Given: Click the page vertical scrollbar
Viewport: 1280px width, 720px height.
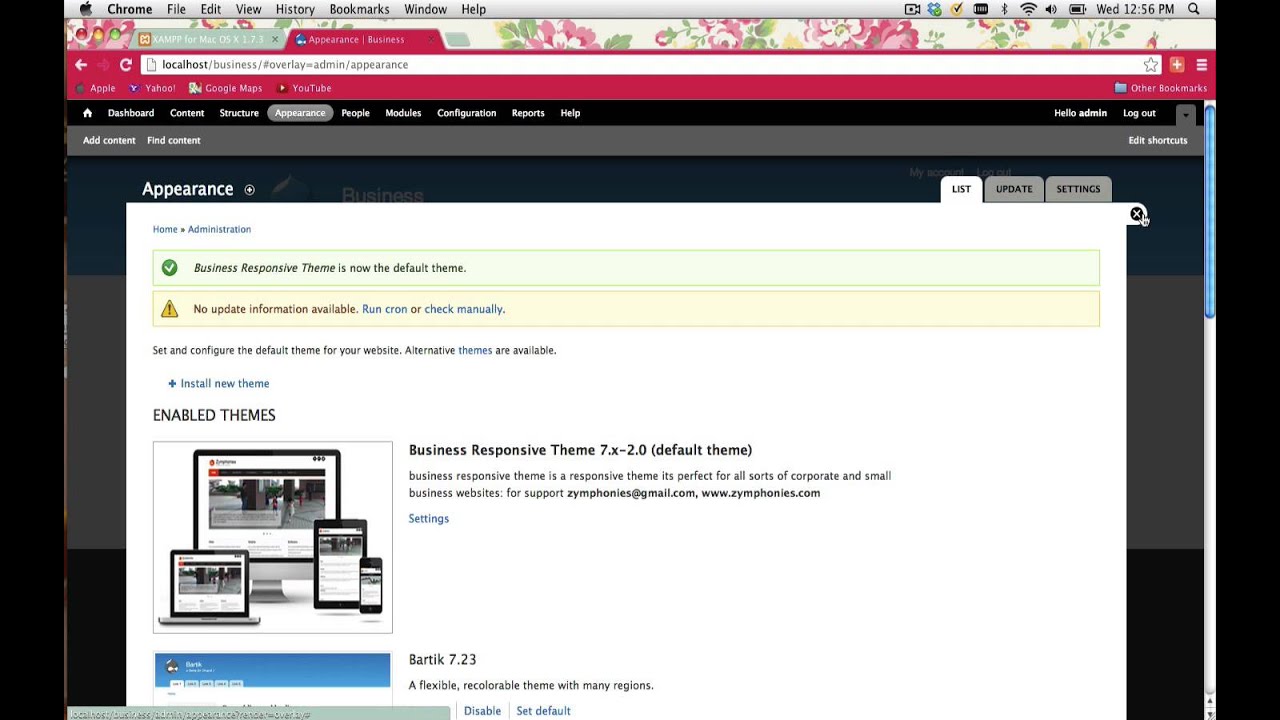Looking at the screenshot, I should 1209,212.
